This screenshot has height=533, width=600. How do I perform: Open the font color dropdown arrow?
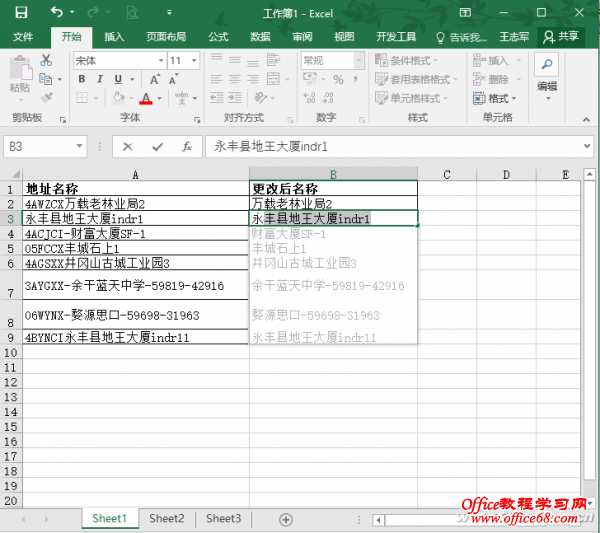(160, 98)
